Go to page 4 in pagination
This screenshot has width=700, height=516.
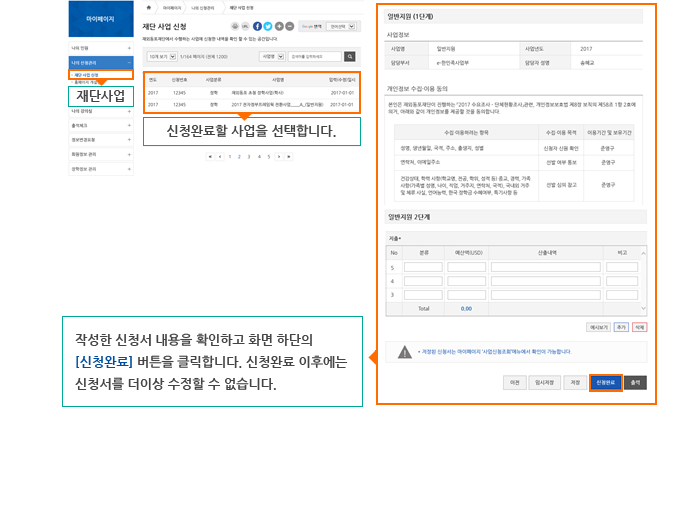coord(259,157)
